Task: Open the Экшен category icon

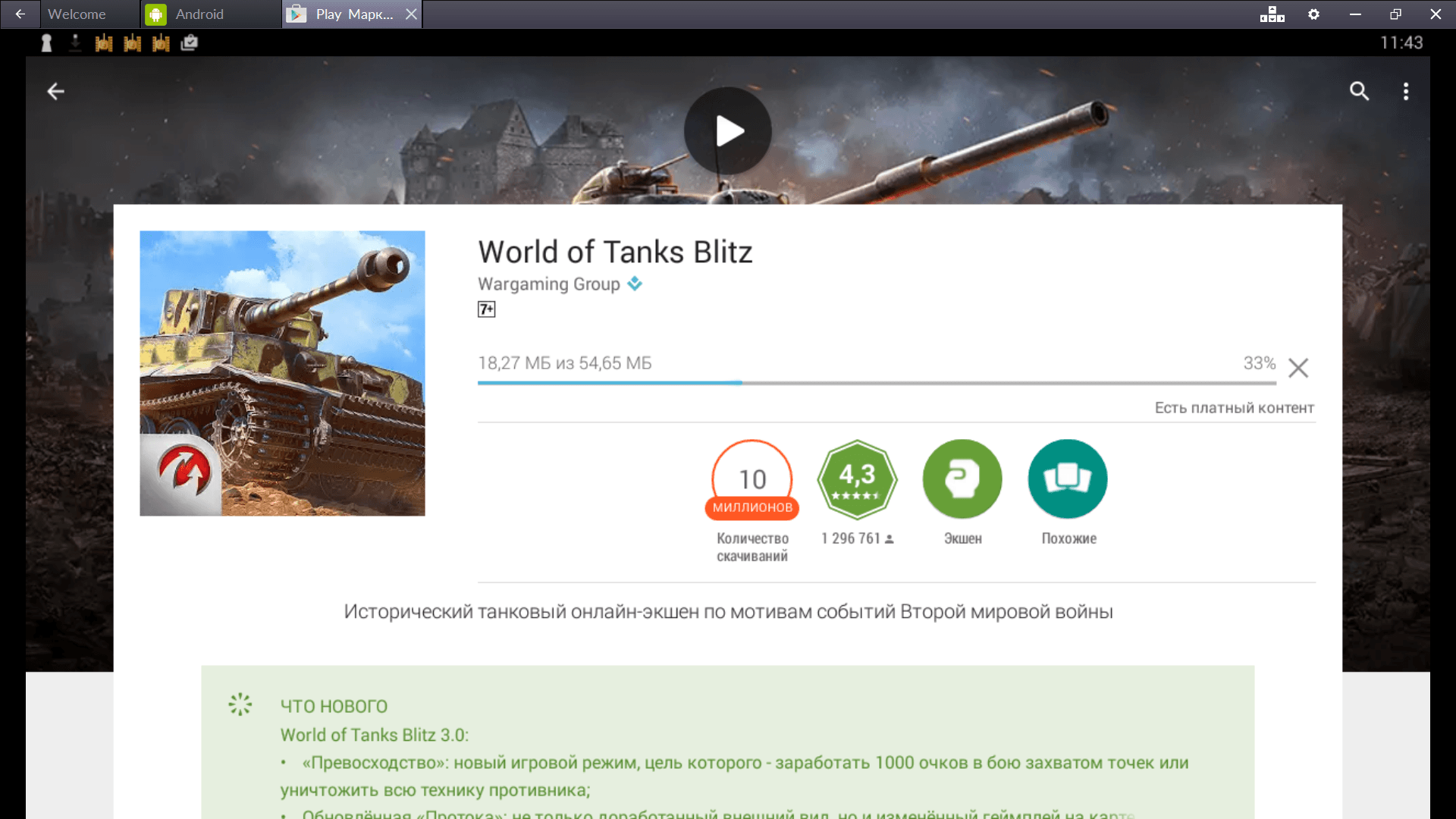Action: [x=962, y=480]
